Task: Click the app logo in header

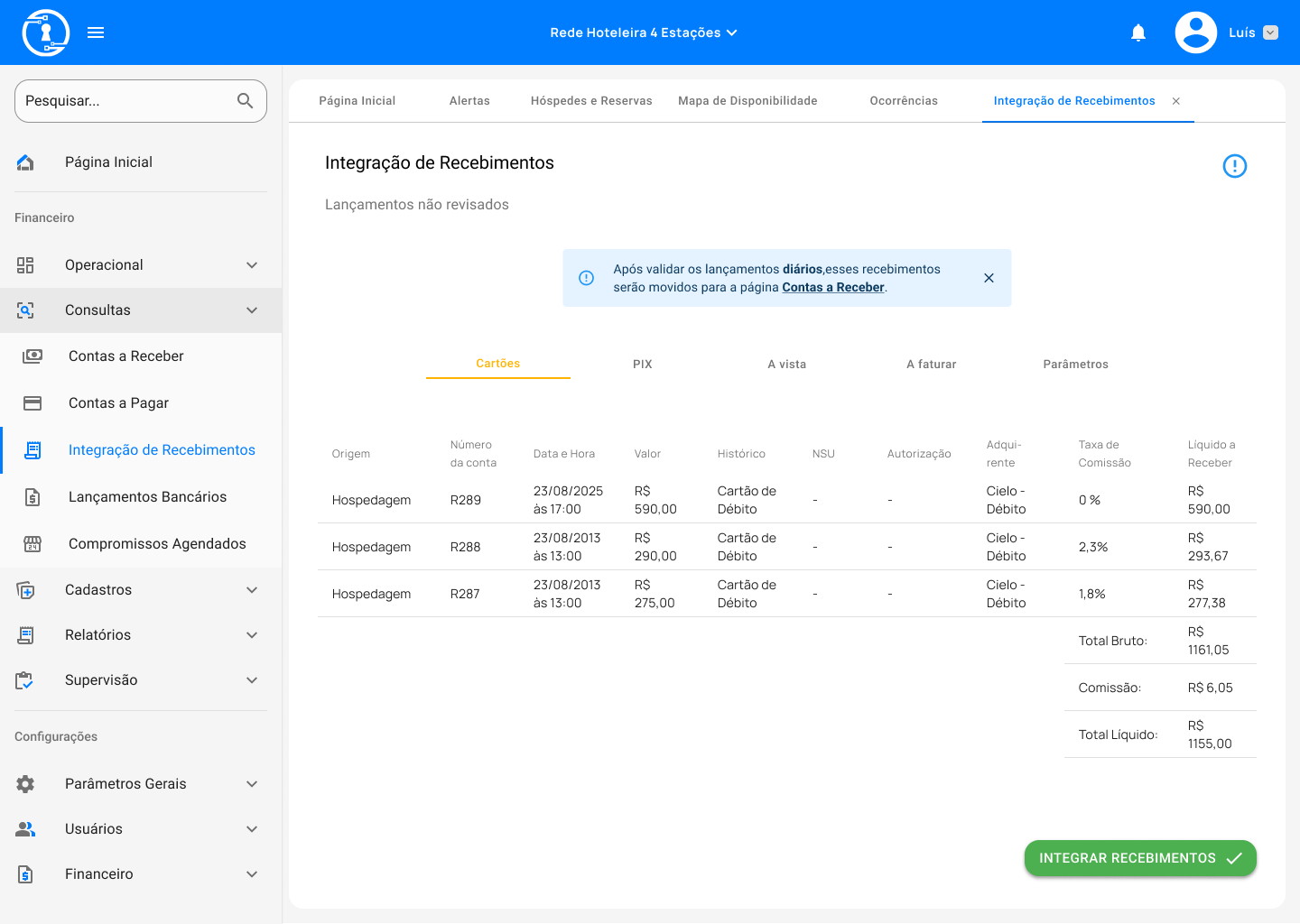Action: click(45, 32)
